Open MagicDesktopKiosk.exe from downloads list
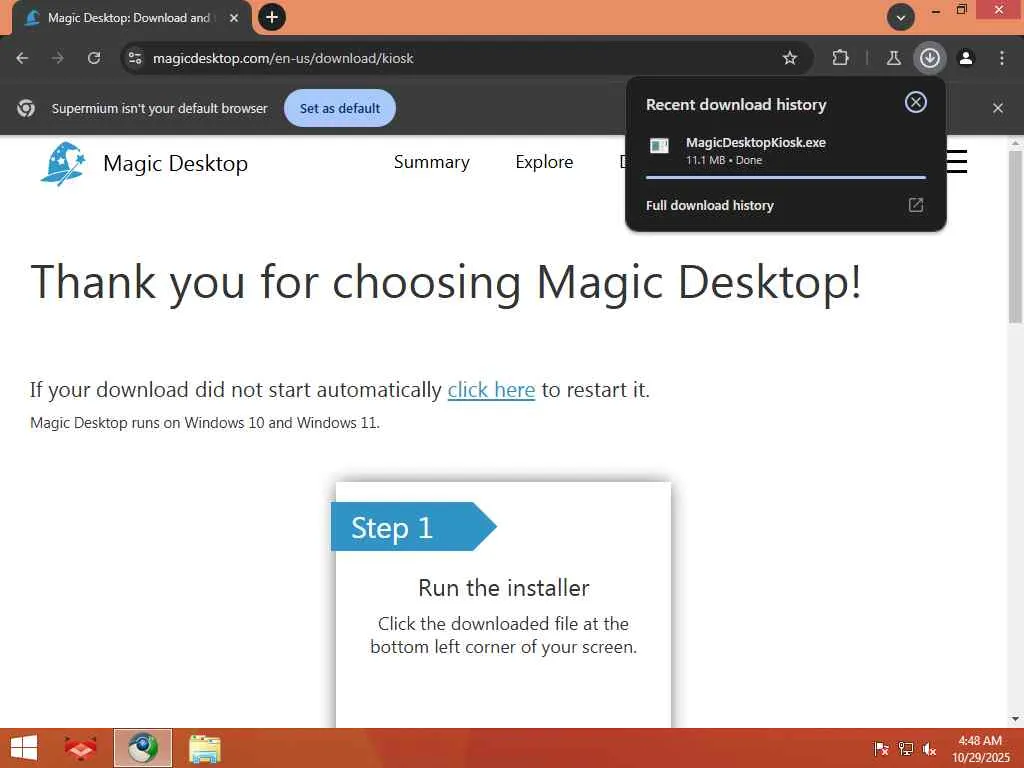 point(786,150)
